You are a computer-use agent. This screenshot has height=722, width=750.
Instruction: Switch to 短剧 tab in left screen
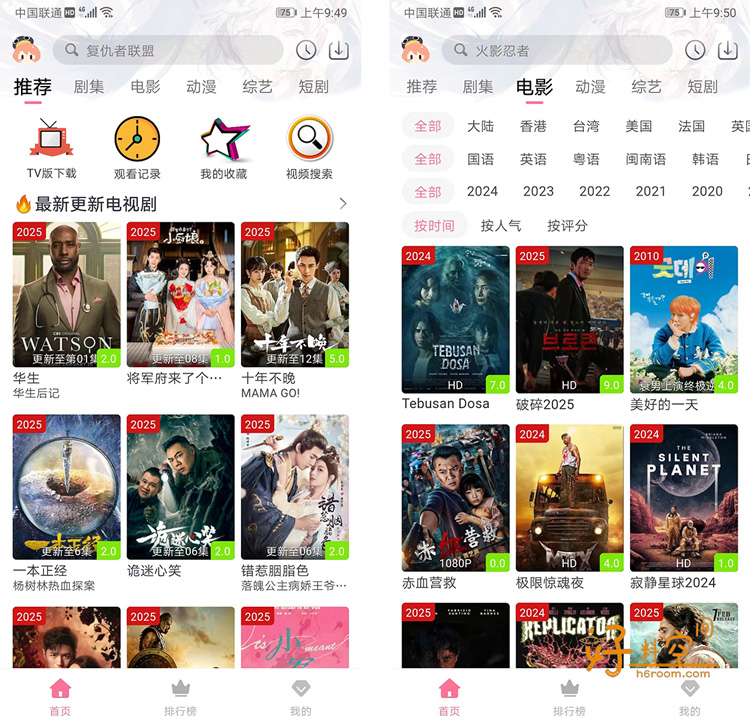[x=313, y=87]
